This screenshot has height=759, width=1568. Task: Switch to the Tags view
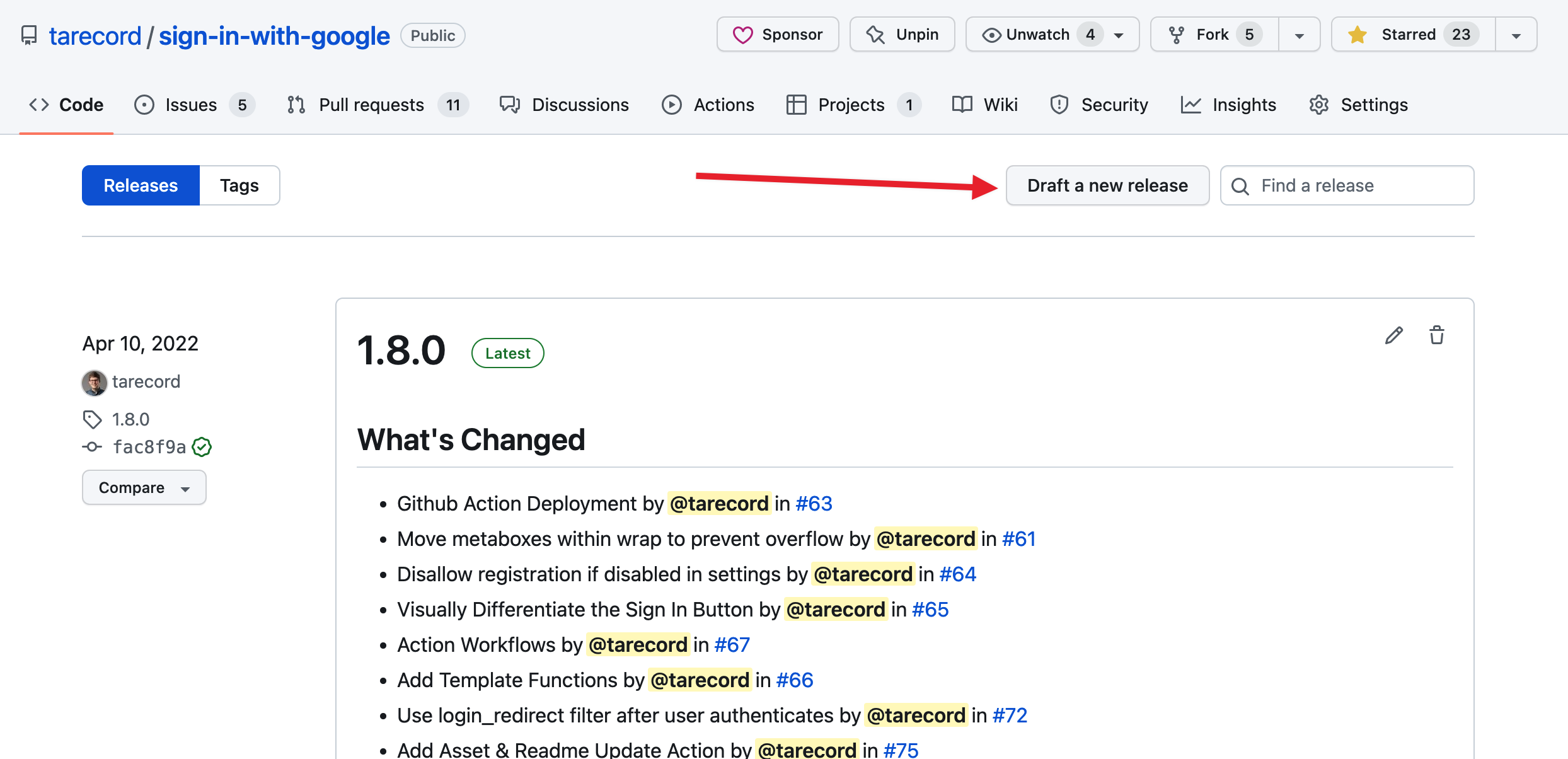pyautogui.click(x=239, y=185)
